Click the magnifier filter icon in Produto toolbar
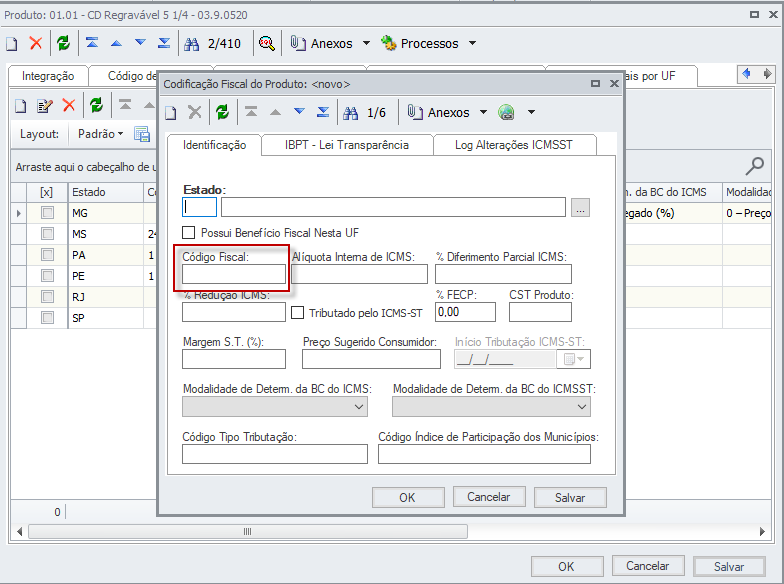Image resolution: width=784 pixels, height=584 pixels. (x=266, y=44)
